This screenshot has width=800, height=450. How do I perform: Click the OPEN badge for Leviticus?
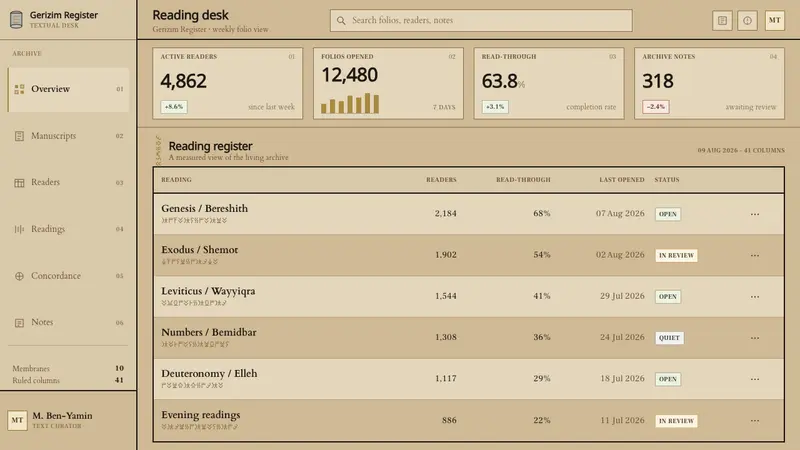tap(668, 297)
